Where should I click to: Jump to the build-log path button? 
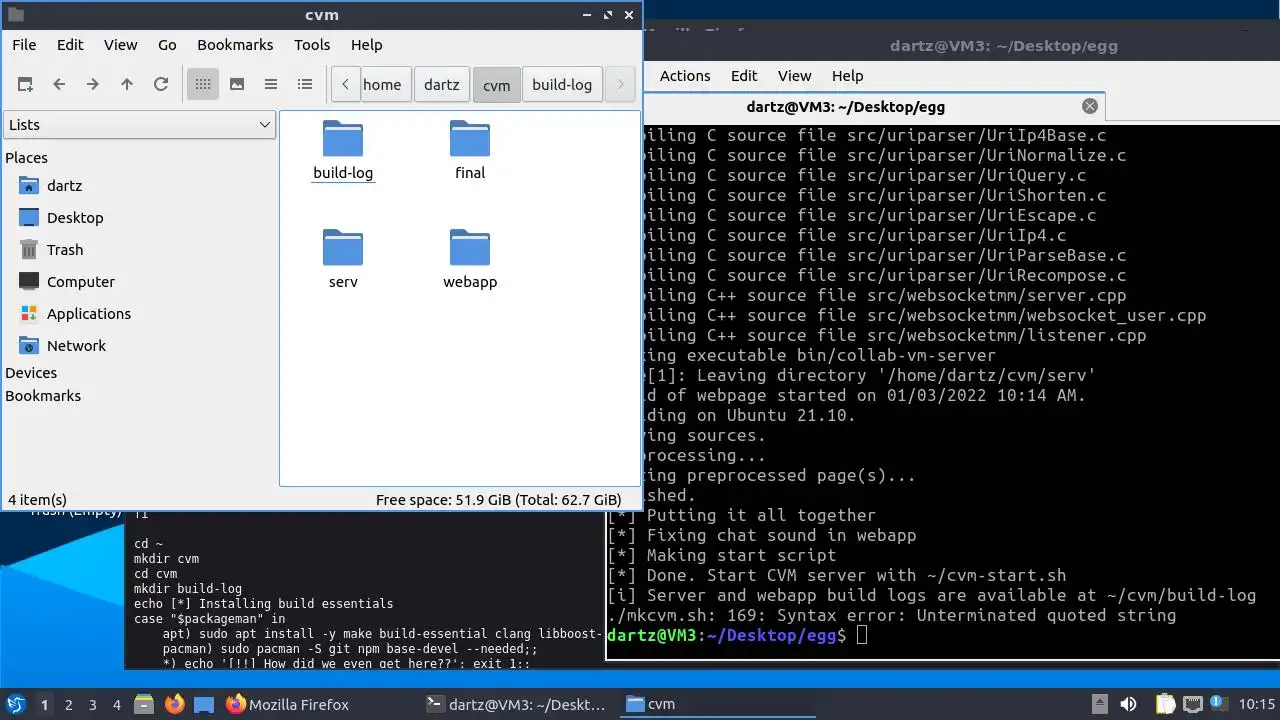(x=562, y=85)
